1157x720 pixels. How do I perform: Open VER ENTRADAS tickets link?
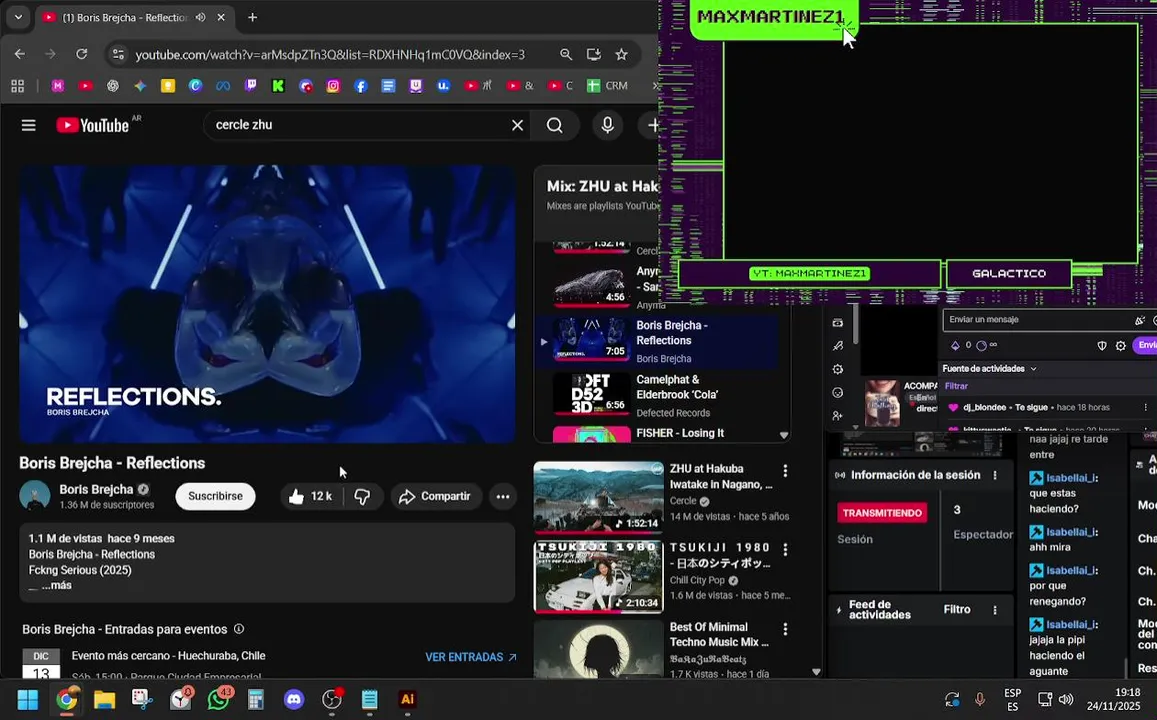(471, 657)
